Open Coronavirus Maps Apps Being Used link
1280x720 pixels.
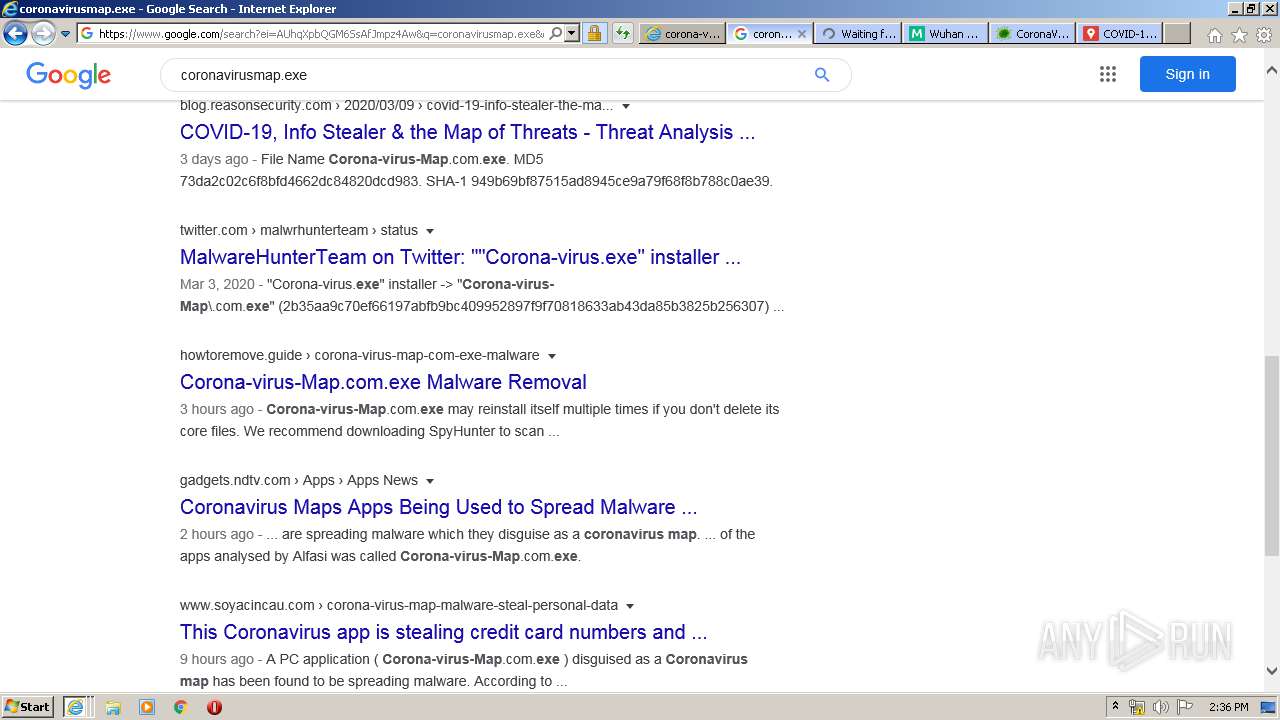click(438, 507)
